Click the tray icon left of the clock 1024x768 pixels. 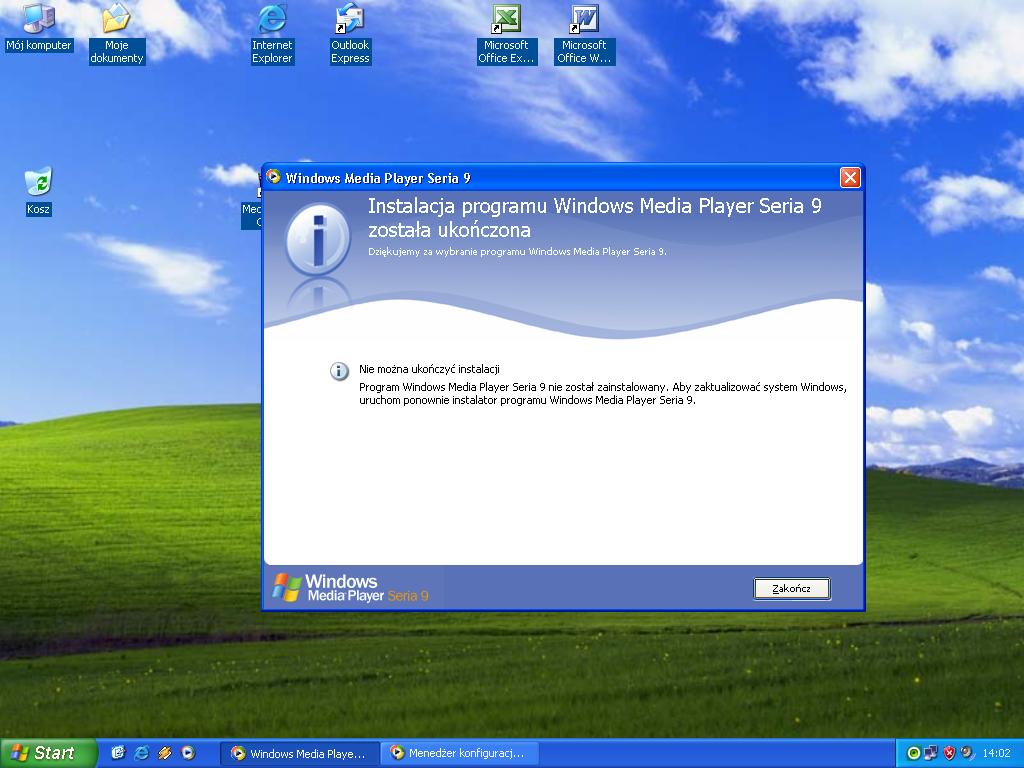point(967,754)
